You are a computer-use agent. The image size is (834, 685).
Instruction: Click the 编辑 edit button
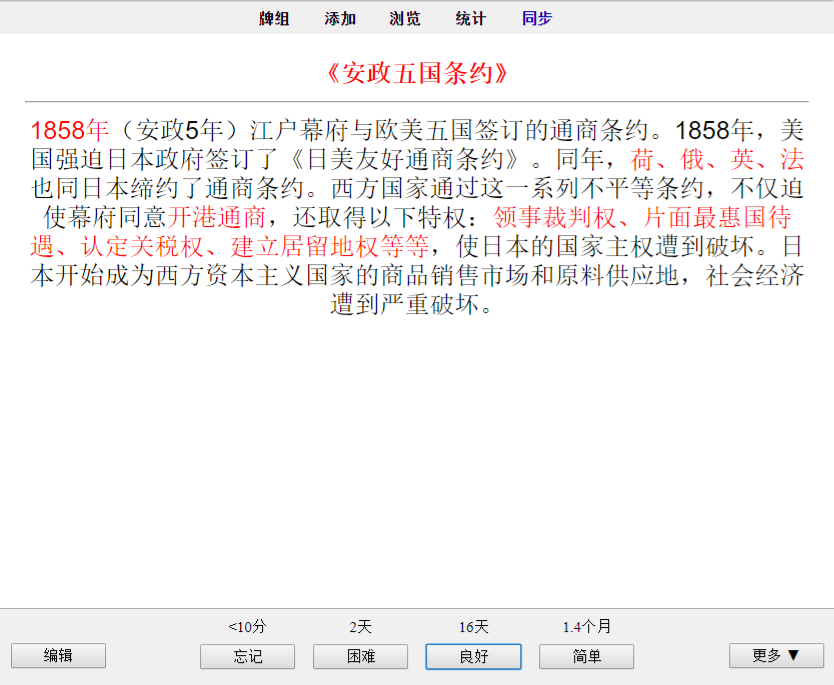click(x=59, y=655)
